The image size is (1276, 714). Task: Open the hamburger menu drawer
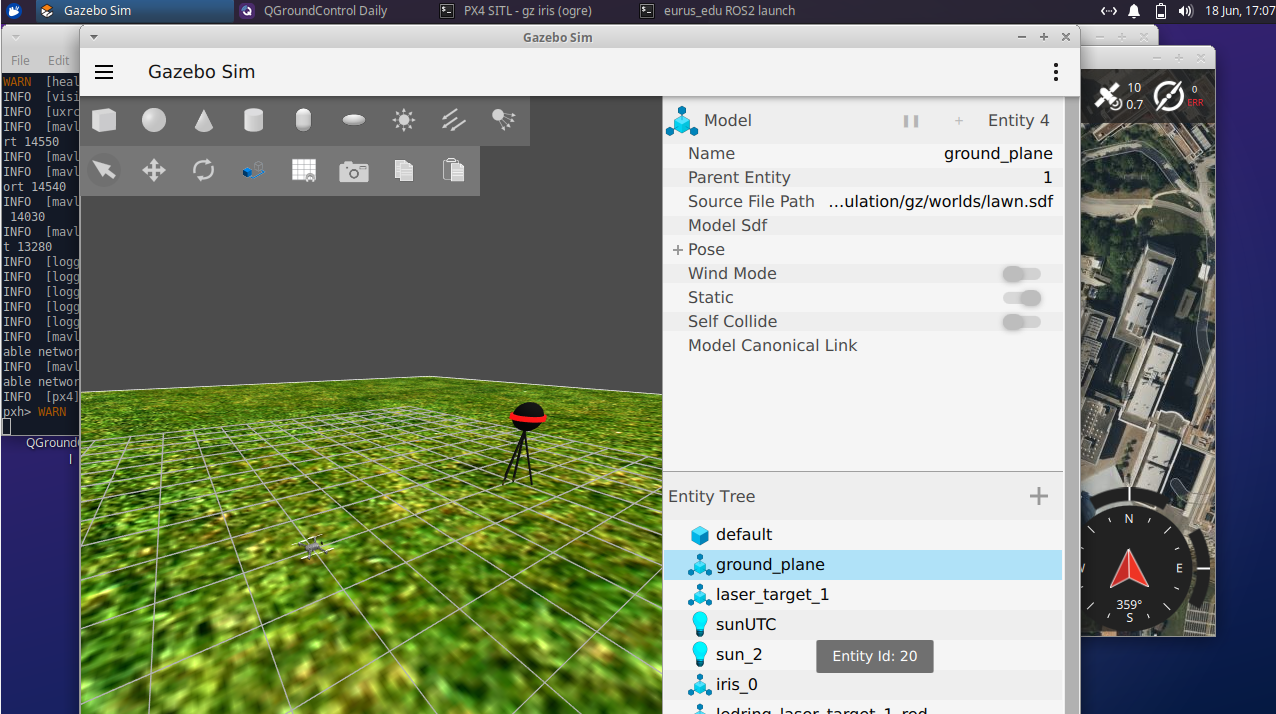point(104,72)
